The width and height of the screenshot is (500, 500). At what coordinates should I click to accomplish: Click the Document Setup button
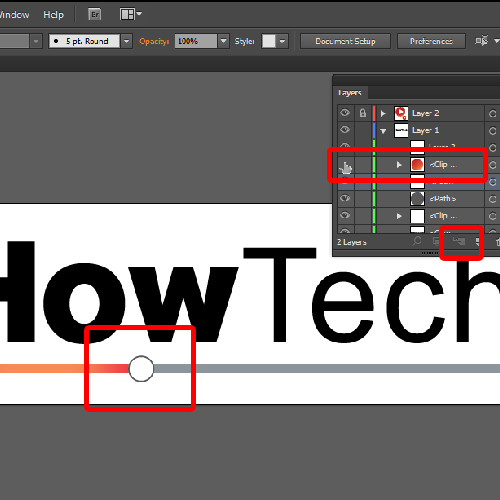345,41
